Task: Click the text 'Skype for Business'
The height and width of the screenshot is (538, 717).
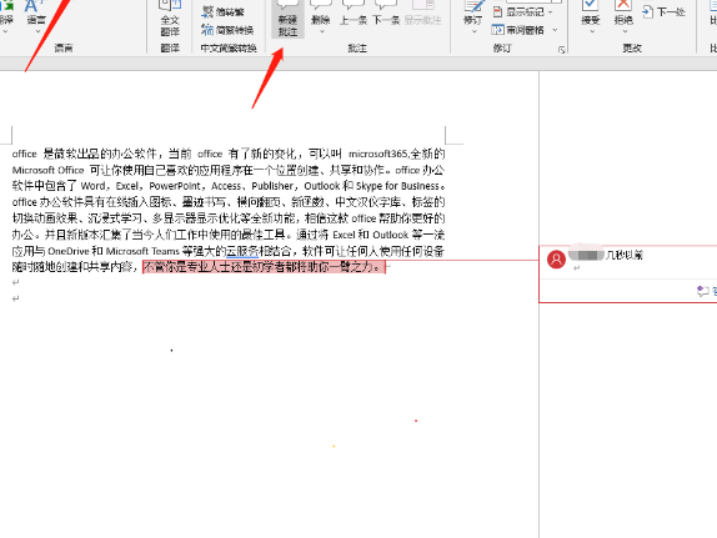Action: (397, 186)
